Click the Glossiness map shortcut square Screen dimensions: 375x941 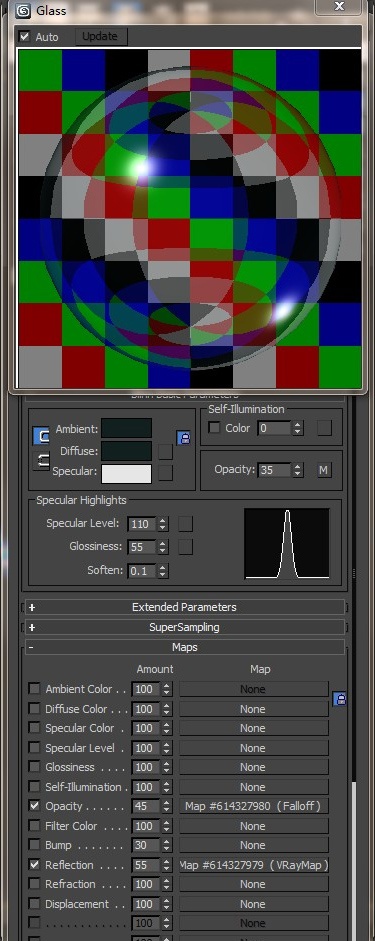tap(185, 547)
